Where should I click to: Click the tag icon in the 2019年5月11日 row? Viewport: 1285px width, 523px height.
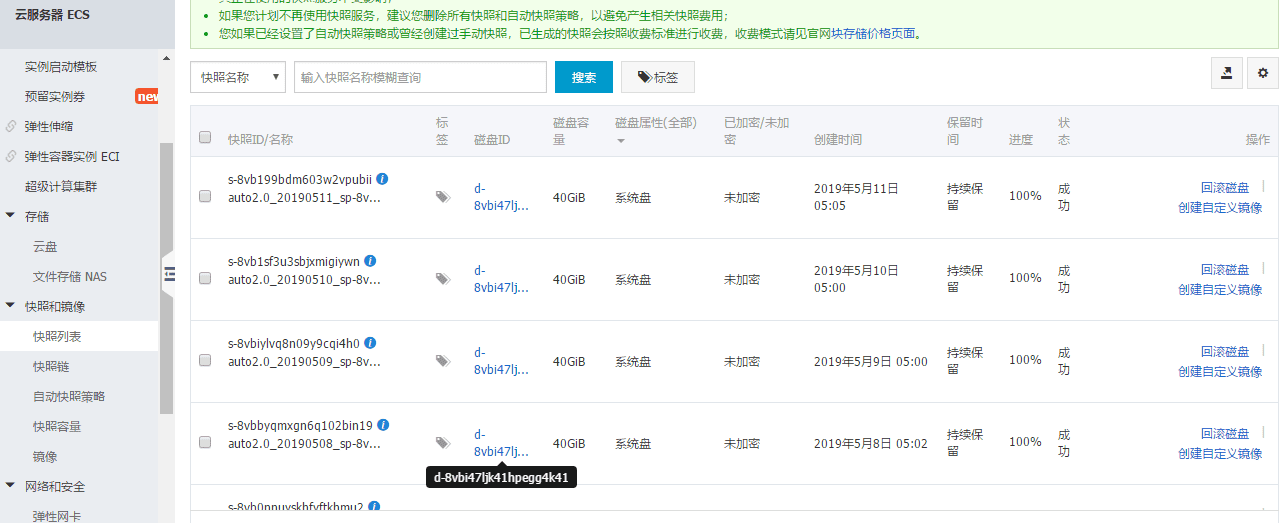point(442,197)
